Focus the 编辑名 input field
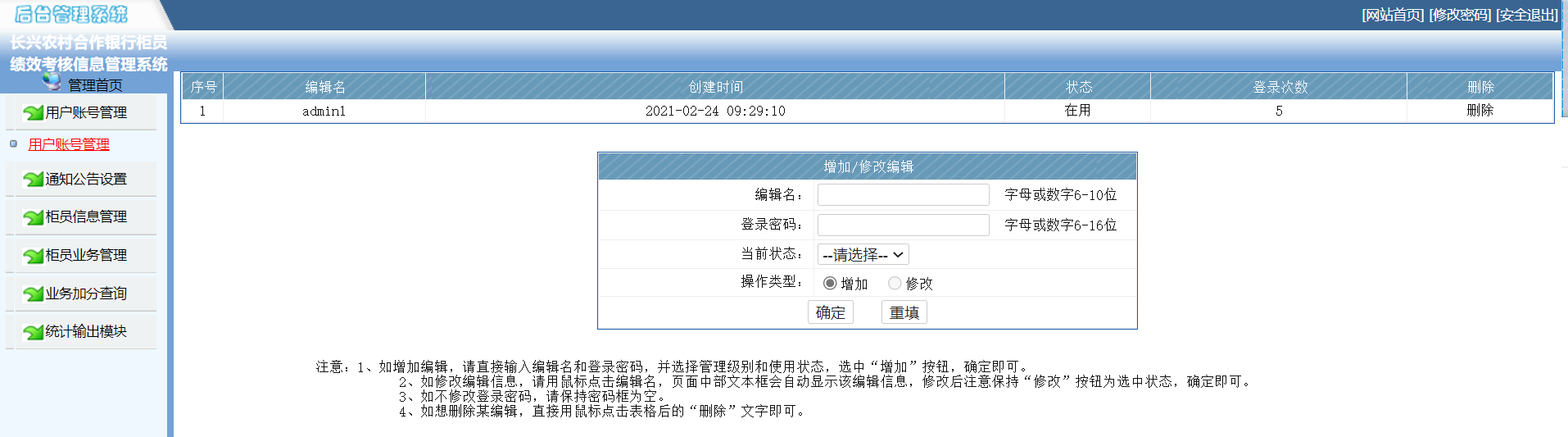Viewport: 1568px width, 437px height. [x=904, y=194]
